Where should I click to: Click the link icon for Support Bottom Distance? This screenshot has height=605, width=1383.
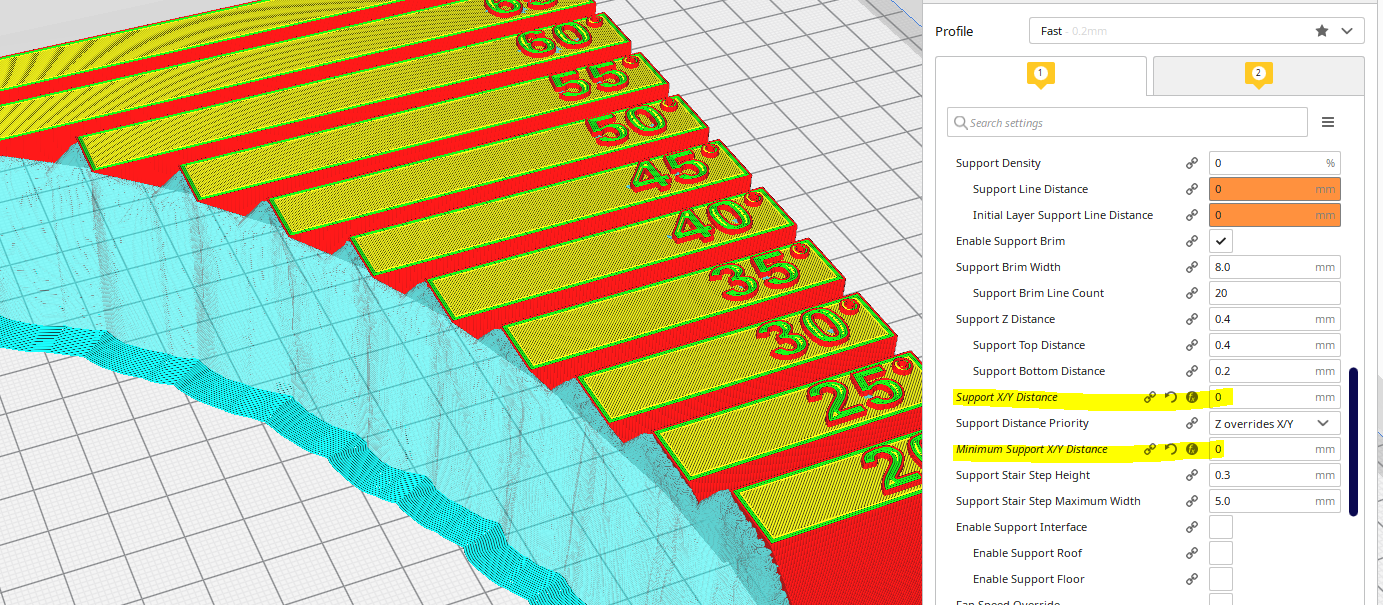click(x=1192, y=371)
